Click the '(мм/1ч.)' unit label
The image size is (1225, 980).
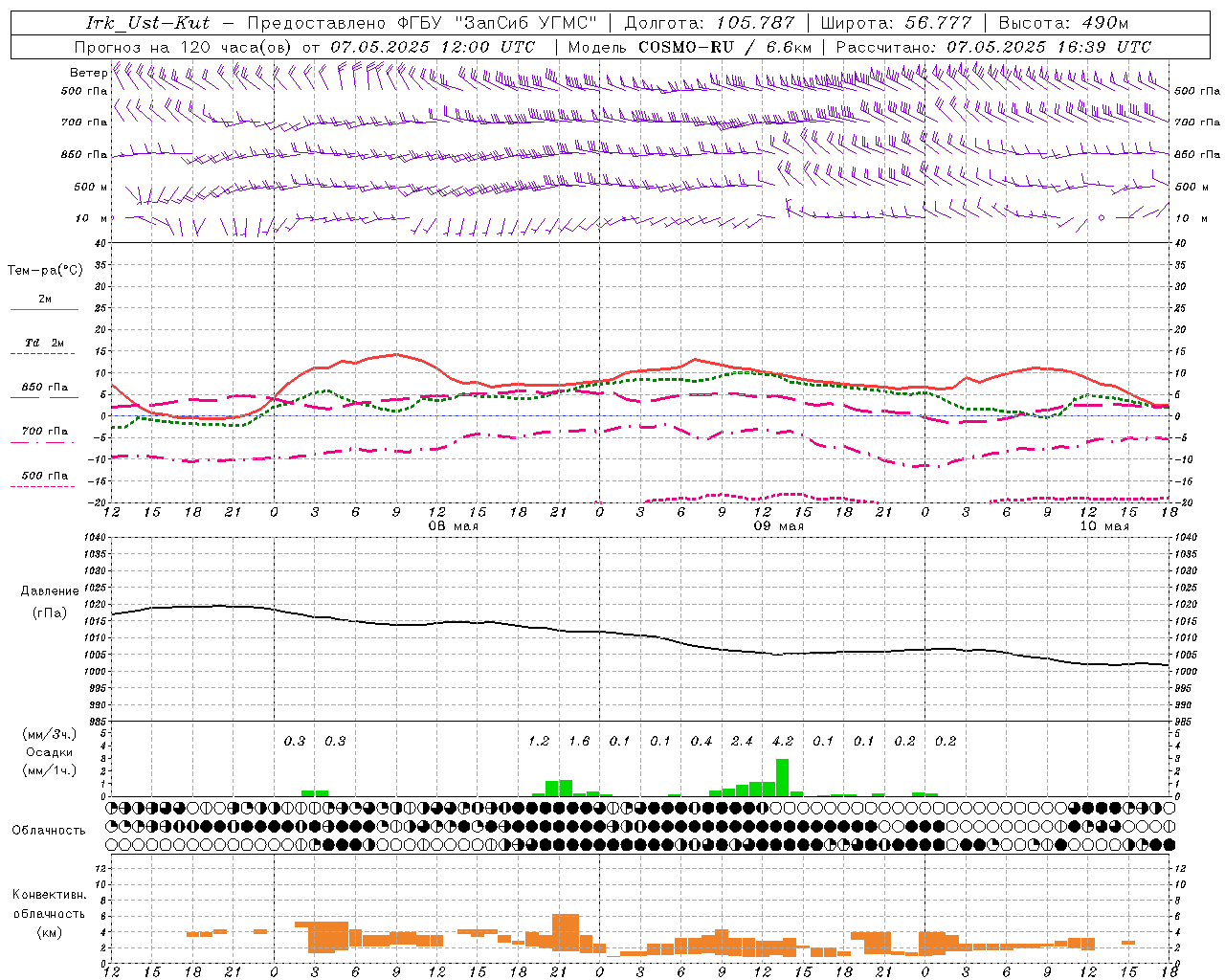coord(50,770)
